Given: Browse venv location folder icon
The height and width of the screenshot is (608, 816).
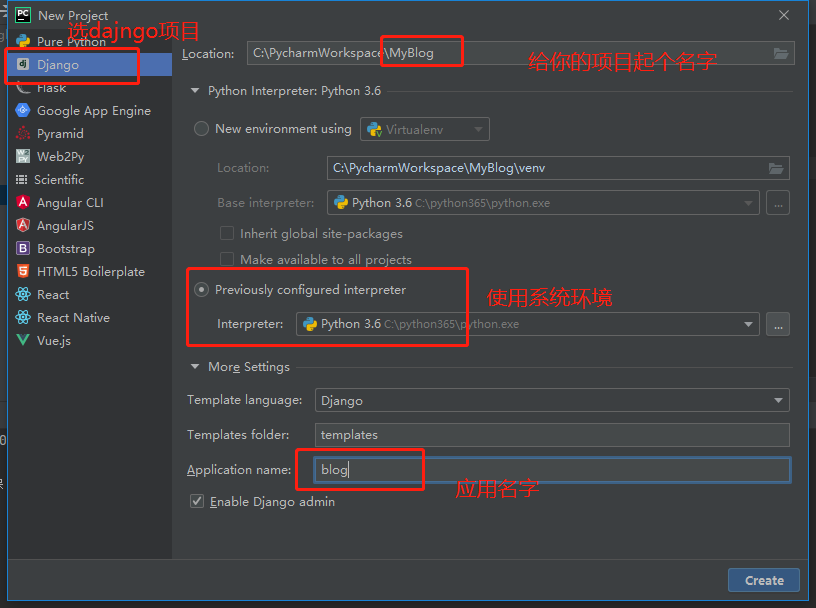Looking at the screenshot, I should click(776, 168).
